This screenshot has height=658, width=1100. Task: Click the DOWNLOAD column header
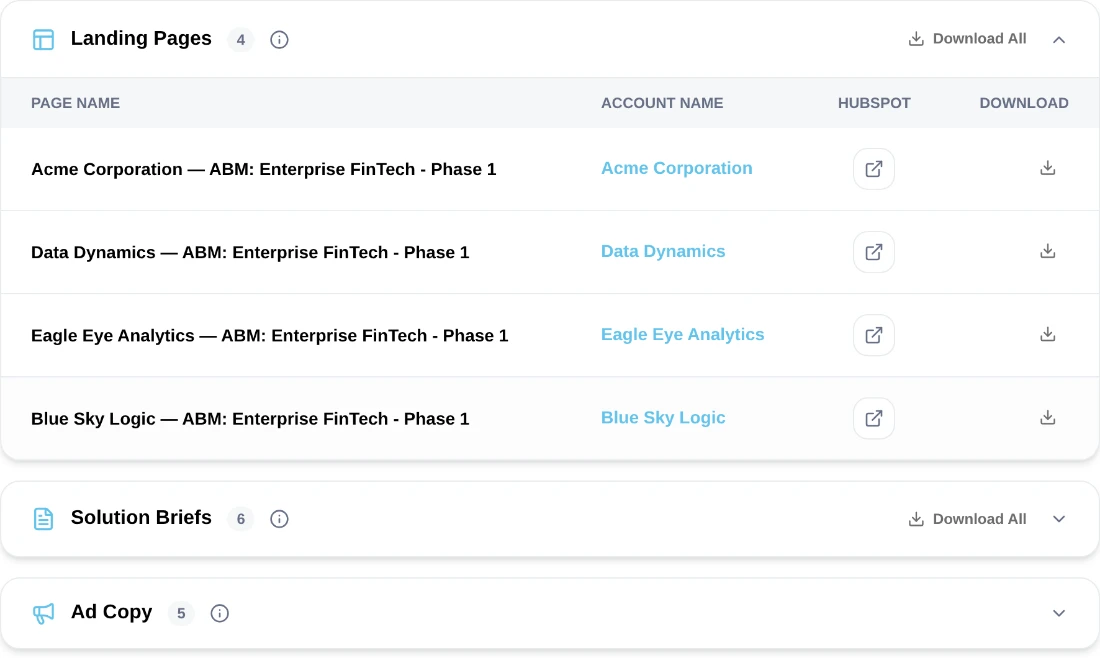(x=1024, y=103)
